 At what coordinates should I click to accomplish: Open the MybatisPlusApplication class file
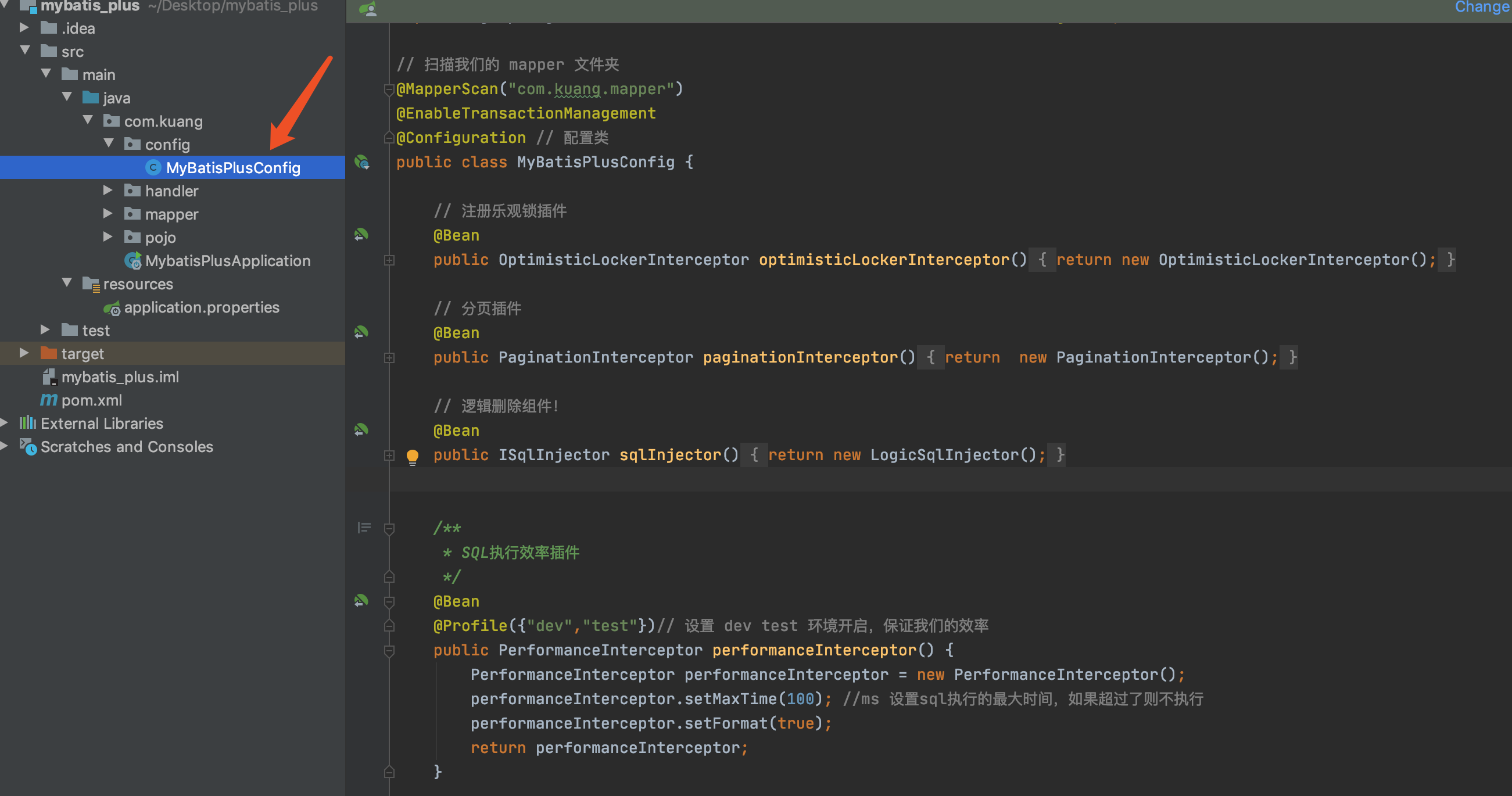click(x=227, y=261)
